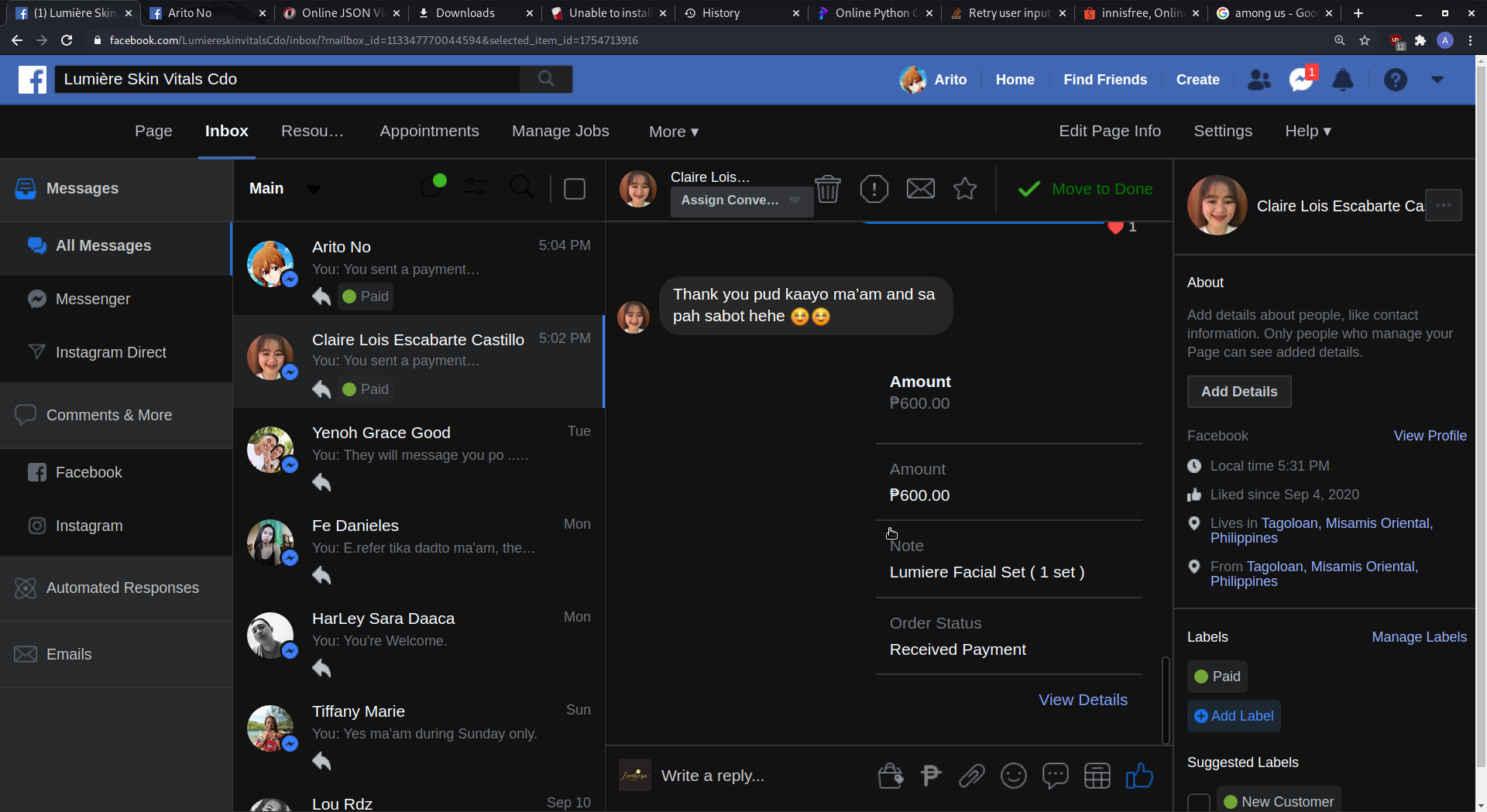This screenshot has height=812, width=1487.
Task: Attach a file with paperclip icon
Action: pyautogui.click(x=972, y=776)
